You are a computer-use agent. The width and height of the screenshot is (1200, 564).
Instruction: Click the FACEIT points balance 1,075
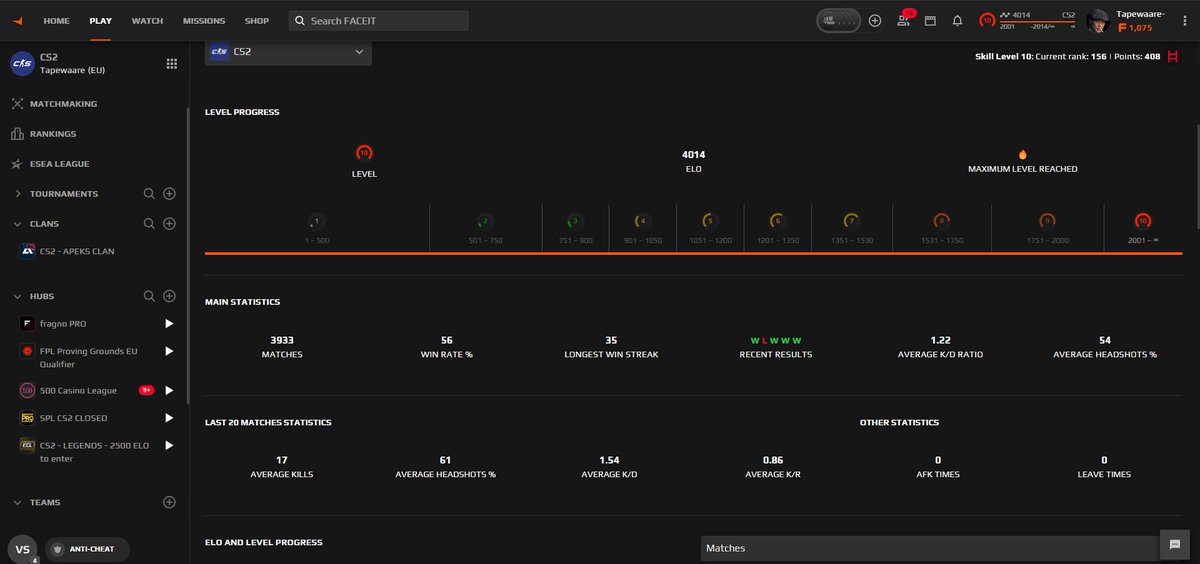point(1136,28)
